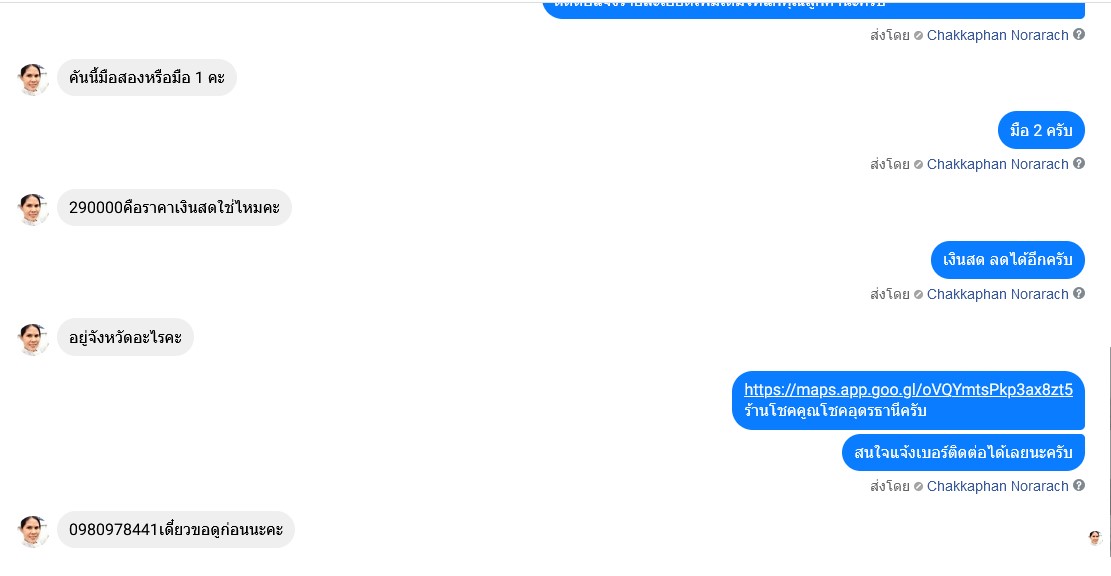Click check badge beside ส่งโดย under 'สนใจแจ้งเบอร์ติดต่อได้เลยนะครับ'

918,486
